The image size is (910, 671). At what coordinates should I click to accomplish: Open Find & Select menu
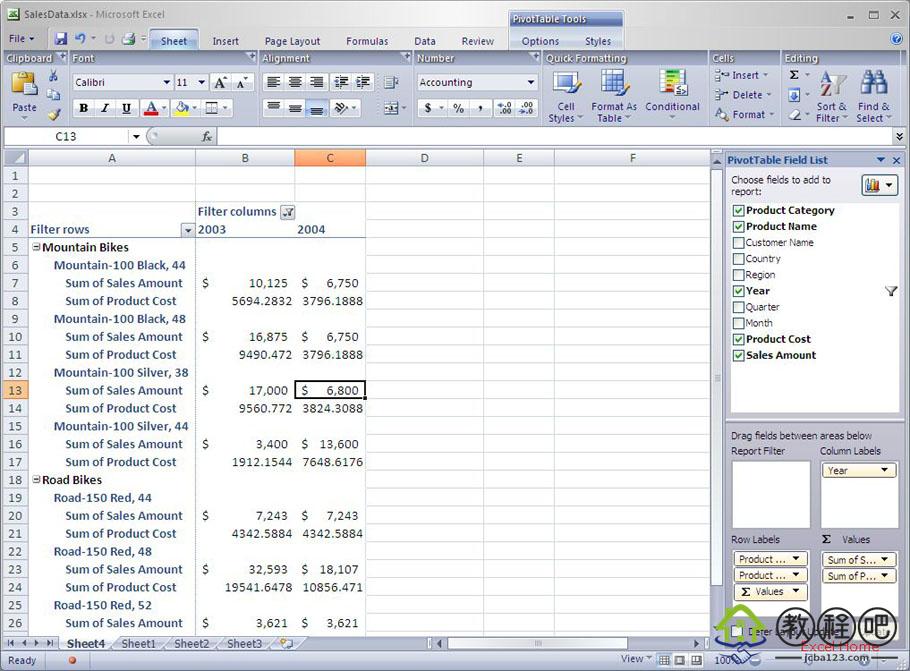point(873,96)
